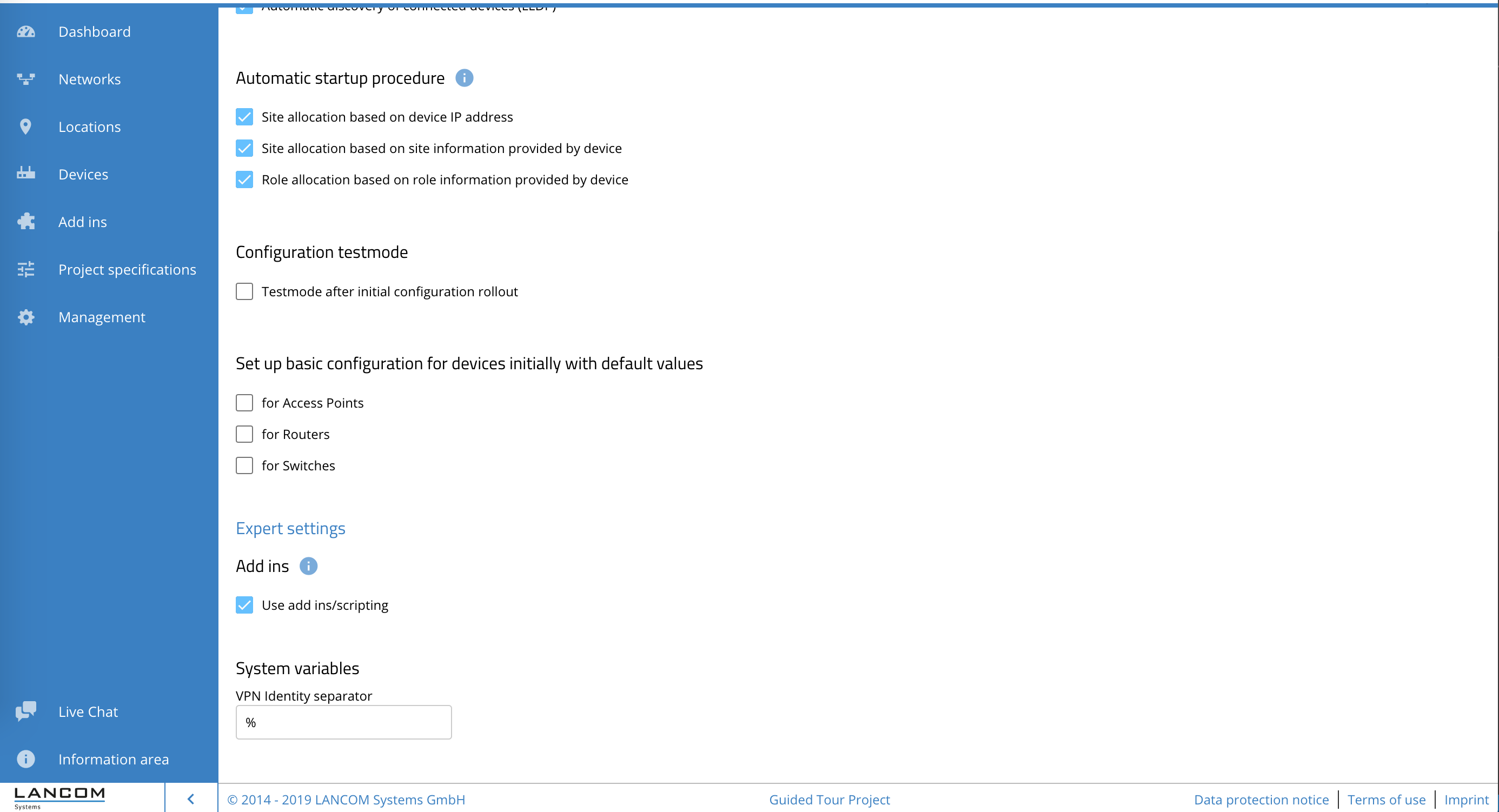The image size is (1499, 812).
Task: Uncheck site allocation based on device IP
Action: click(244, 117)
